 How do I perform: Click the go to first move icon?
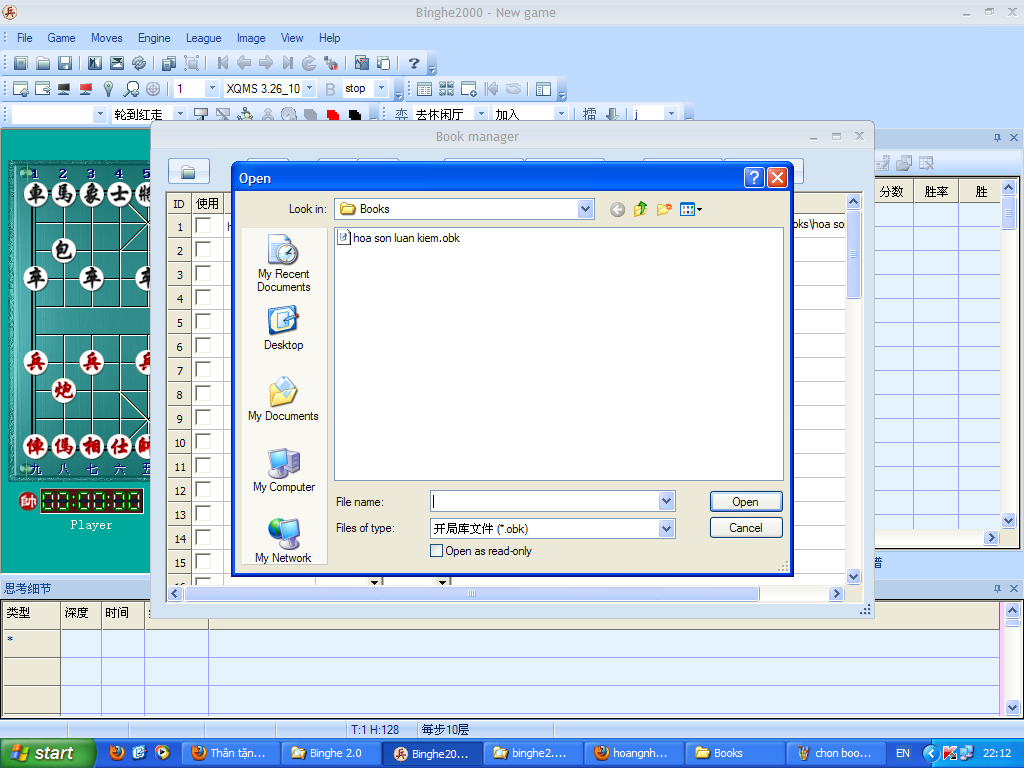coord(223,63)
